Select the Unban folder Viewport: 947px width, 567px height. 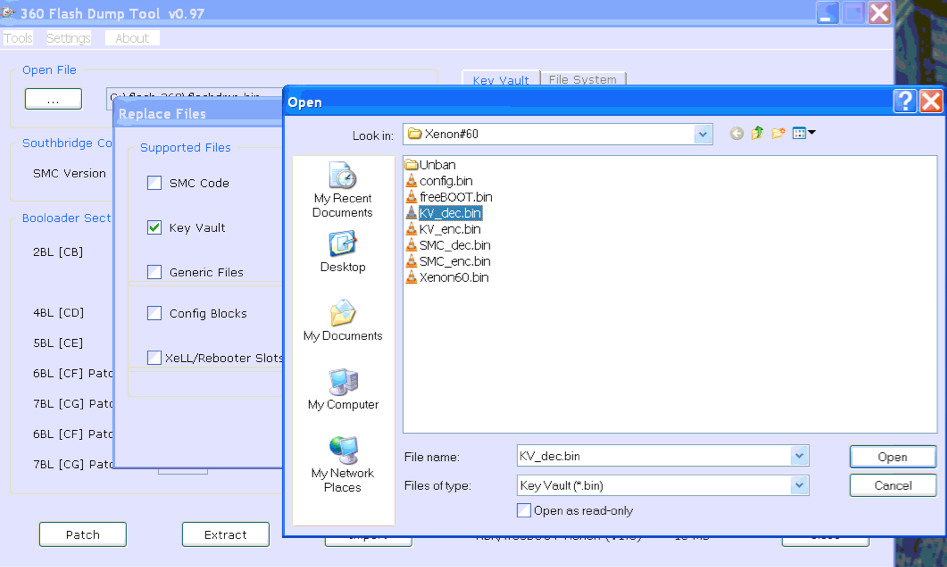click(x=437, y=165)
